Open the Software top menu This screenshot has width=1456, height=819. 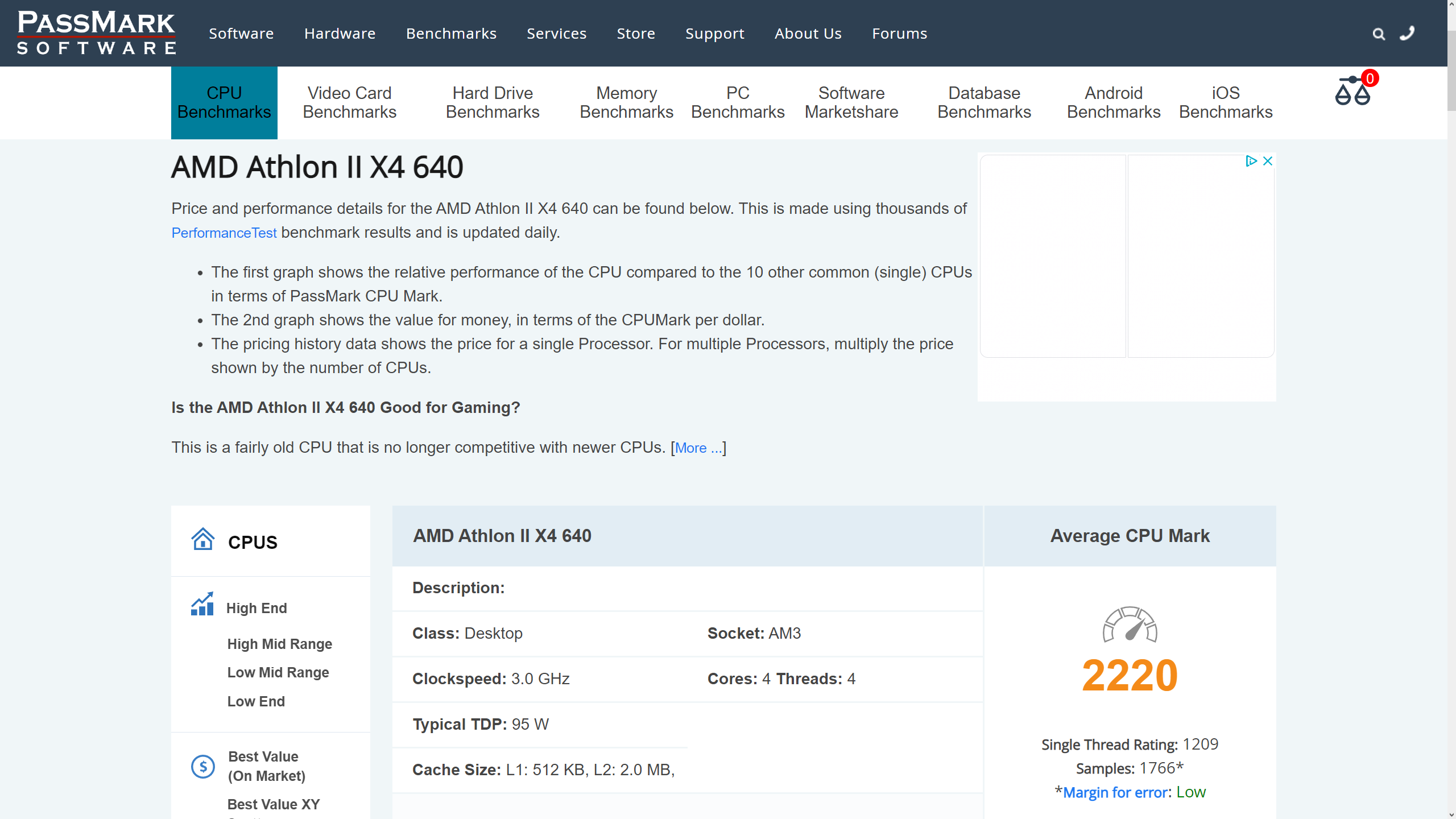(x=241, y=34)
